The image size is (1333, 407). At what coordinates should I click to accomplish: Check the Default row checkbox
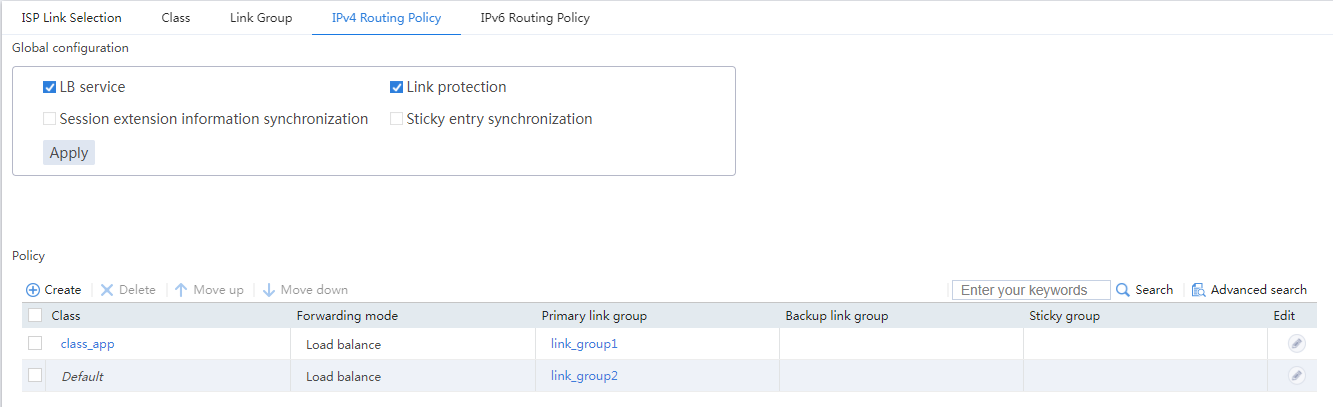tap(35, 375)
